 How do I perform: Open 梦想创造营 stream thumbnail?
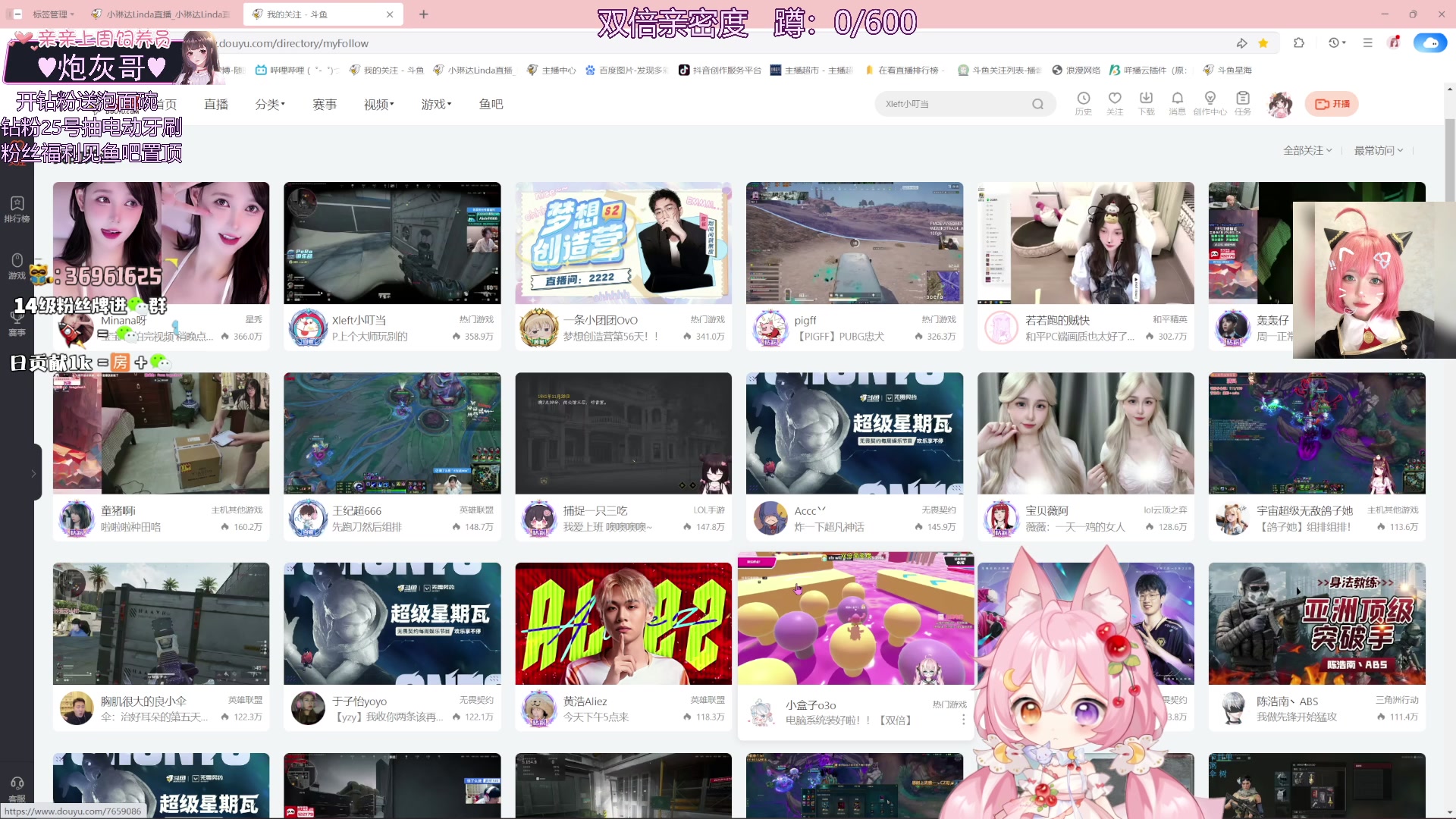(x=623, y=243)
